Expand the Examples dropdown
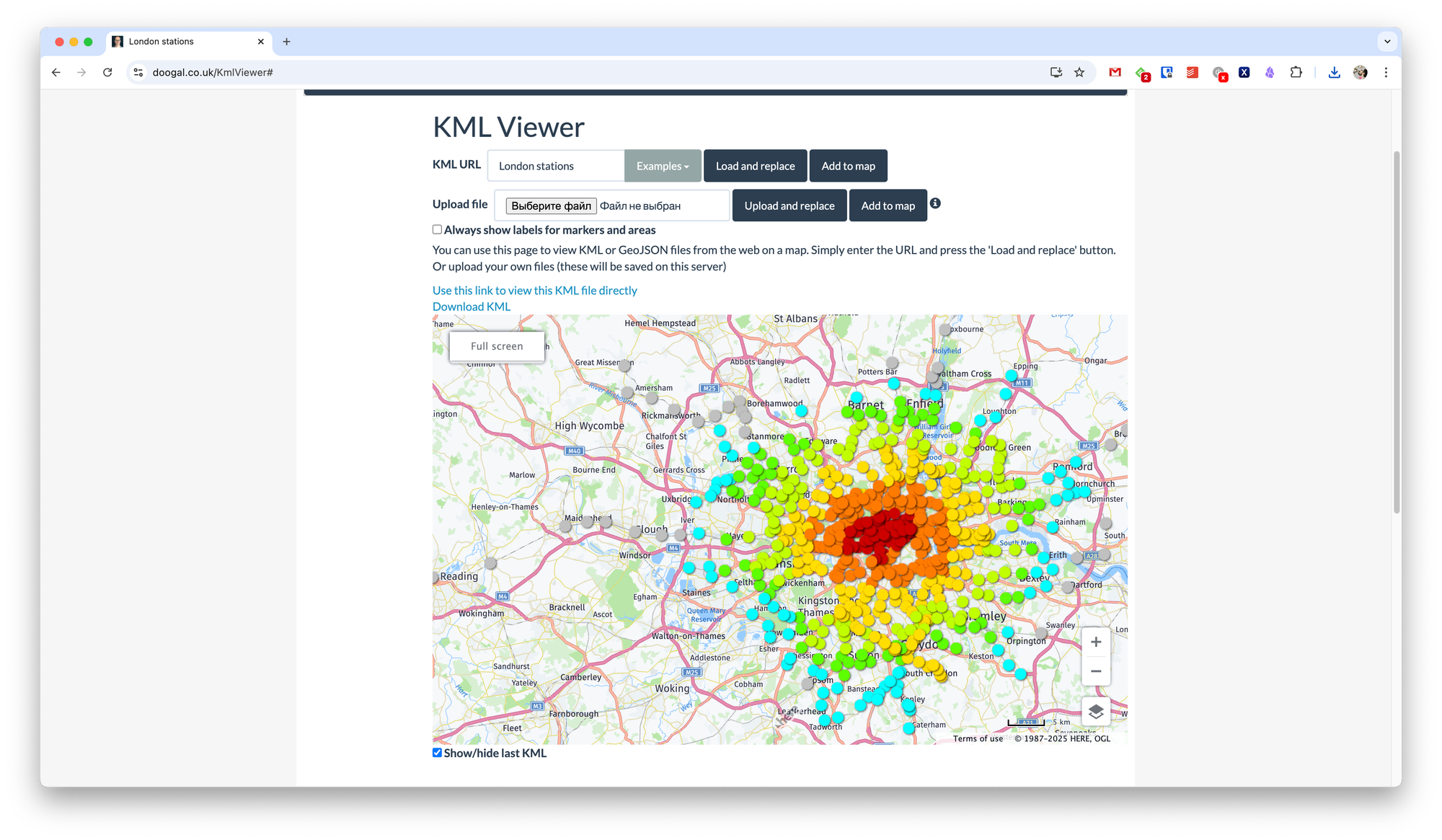The height and width of the screenshot is (840, 1442). 662,166
